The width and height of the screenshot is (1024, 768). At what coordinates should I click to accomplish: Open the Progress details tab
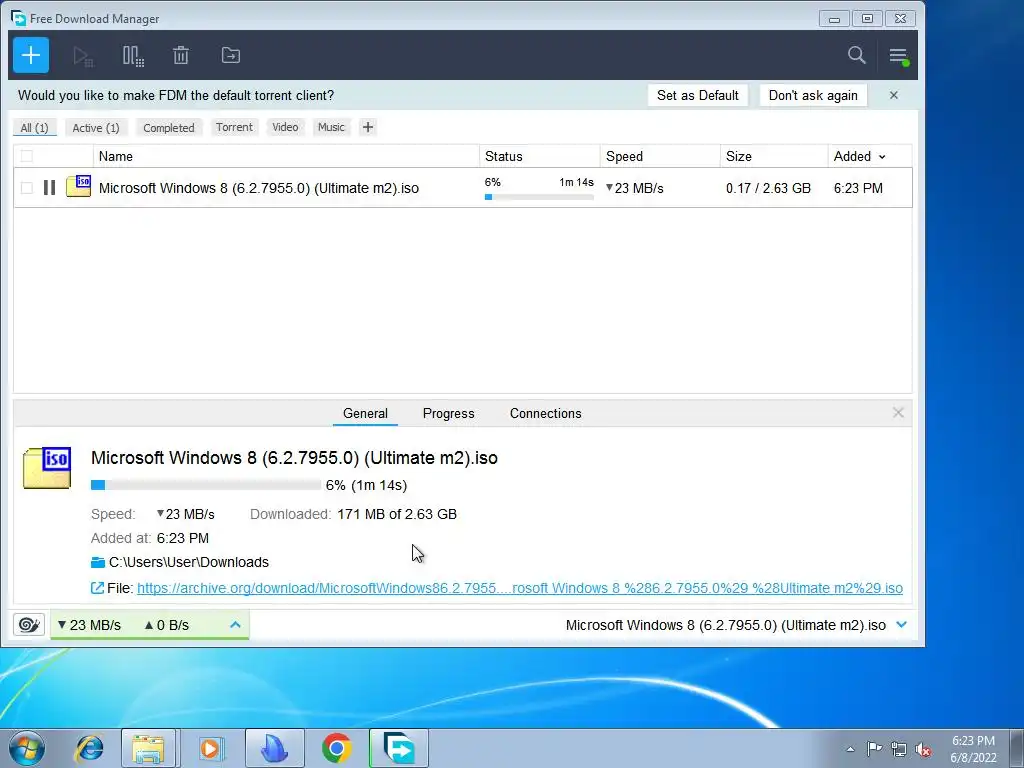tap(449, 413)
